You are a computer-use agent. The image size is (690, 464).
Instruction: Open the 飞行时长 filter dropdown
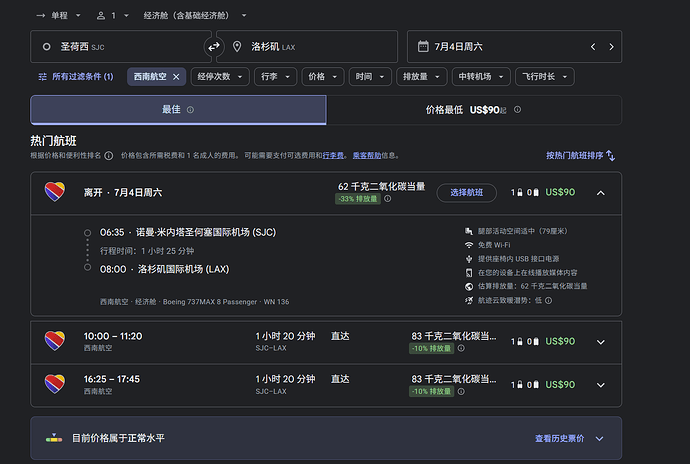545,77
